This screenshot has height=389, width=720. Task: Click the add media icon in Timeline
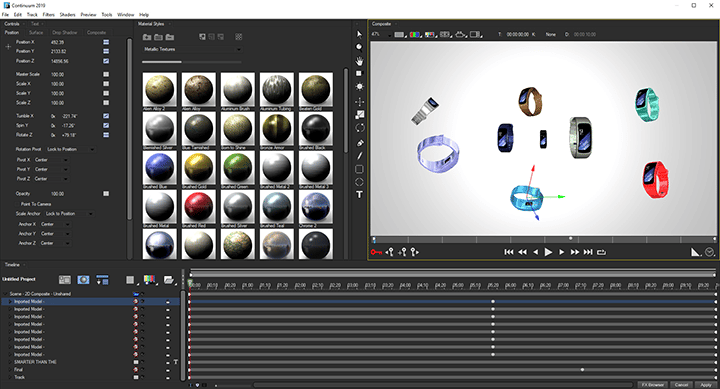click(x=65, y=280)
